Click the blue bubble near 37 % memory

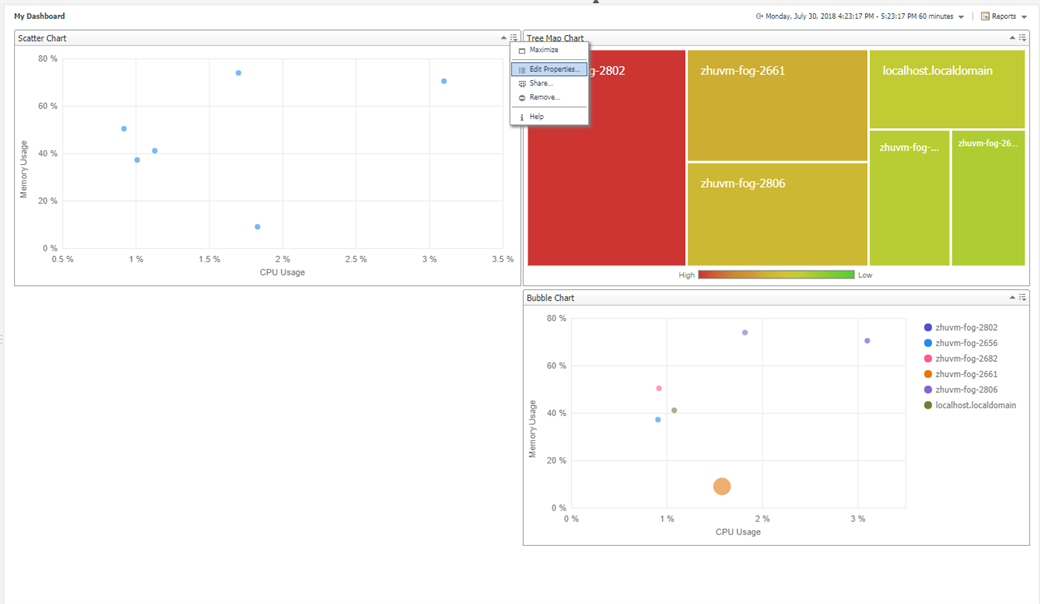click(658, 420)
